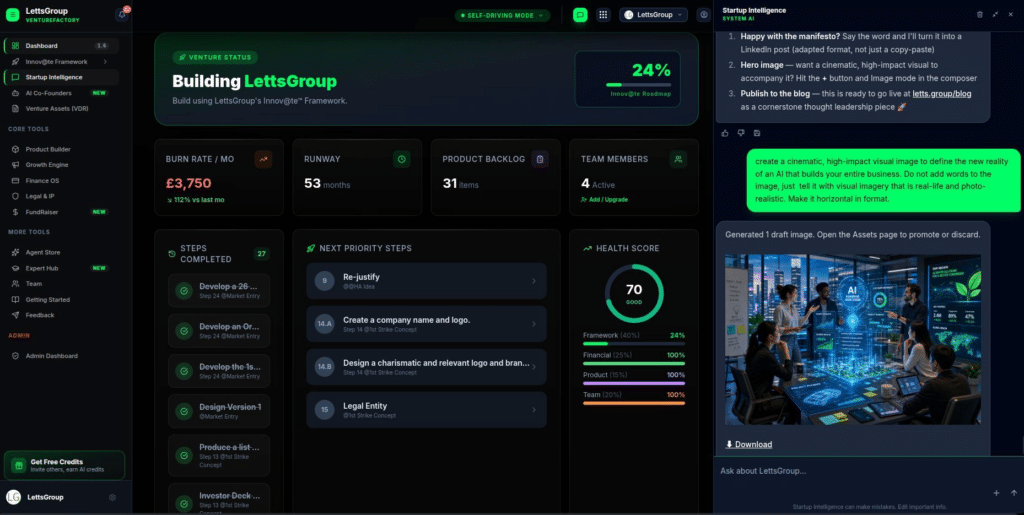Click the green chat bubble icon
Image resolution: width=1024 pixels, height=515 pixels.
[x=580, y=15]
